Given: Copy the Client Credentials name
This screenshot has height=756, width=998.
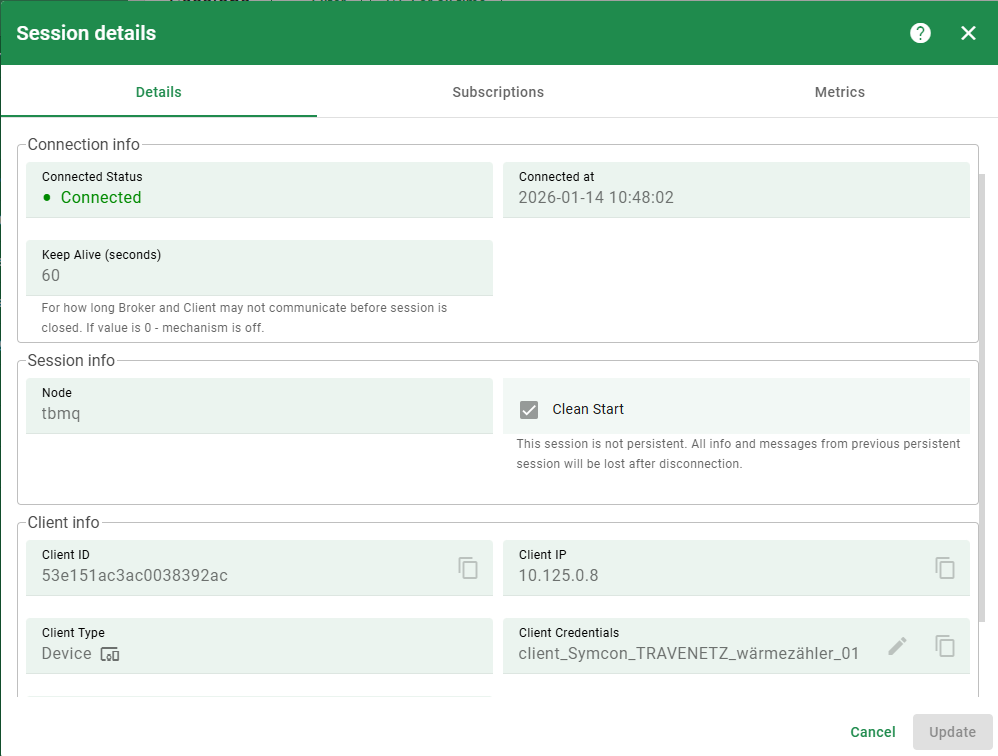Looking at the screenshot, I should click(x=945, y=646).
